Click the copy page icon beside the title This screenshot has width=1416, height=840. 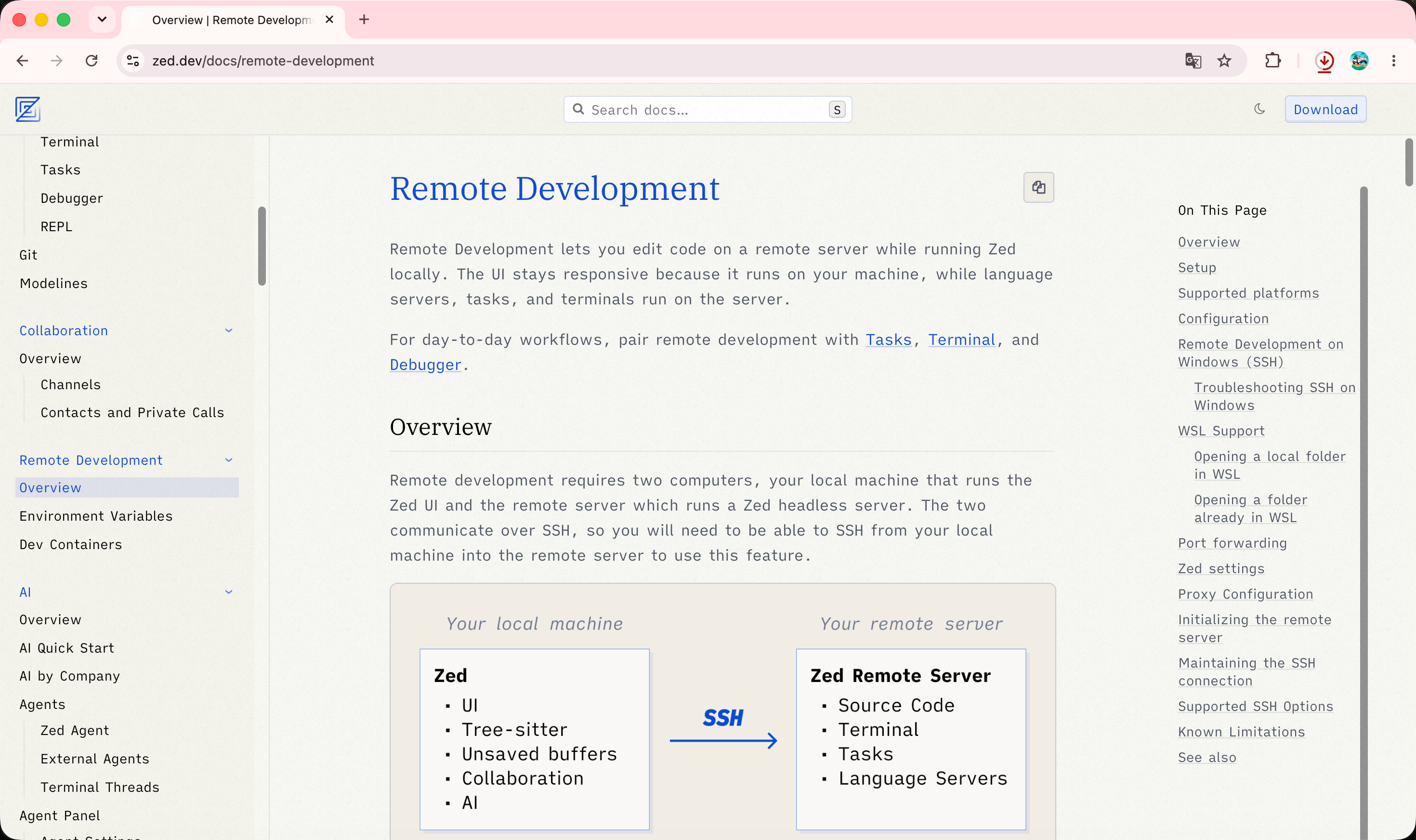pyautogui.click(x=1038, y=187)
